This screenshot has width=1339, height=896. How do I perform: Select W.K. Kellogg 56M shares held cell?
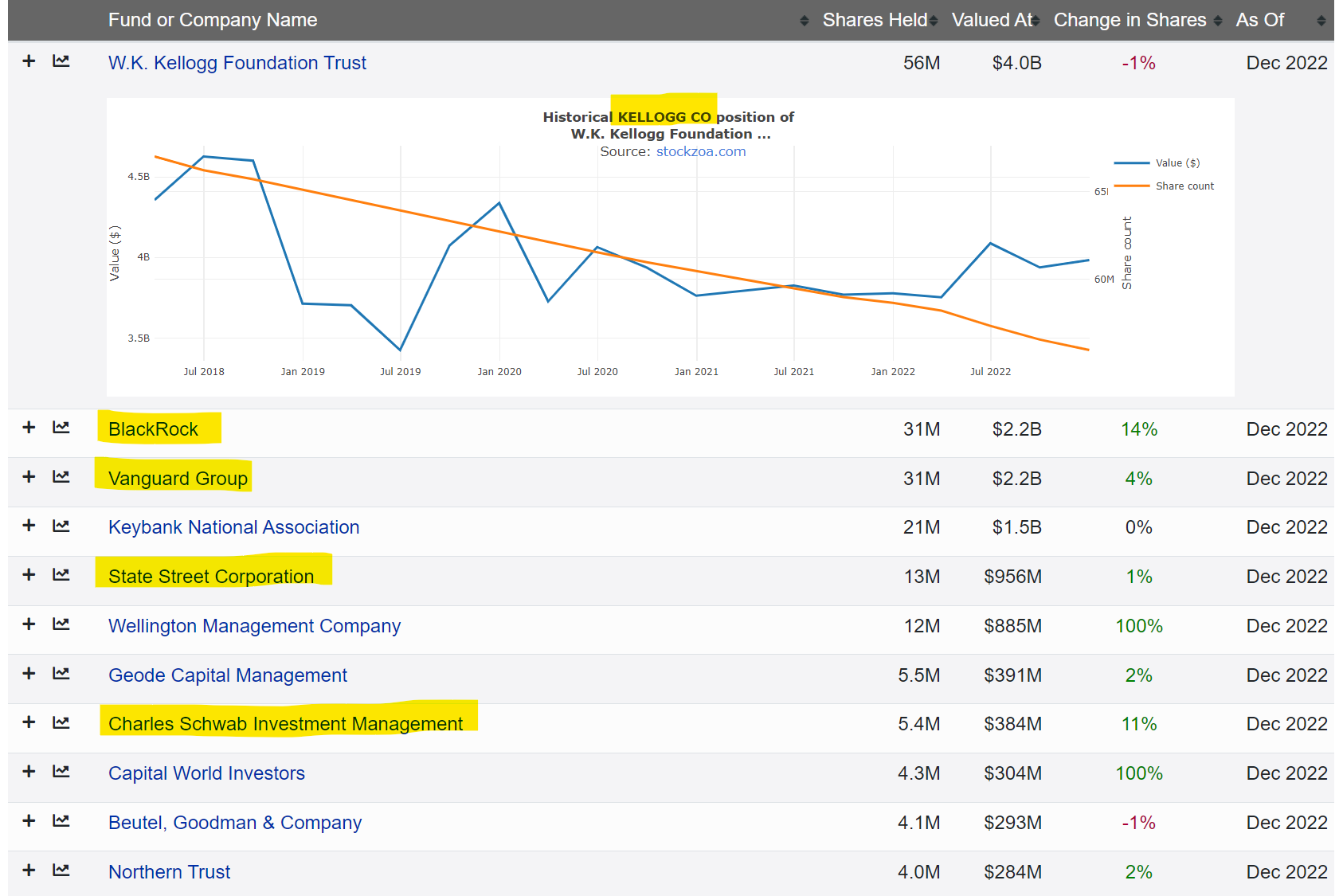[922, 63]
